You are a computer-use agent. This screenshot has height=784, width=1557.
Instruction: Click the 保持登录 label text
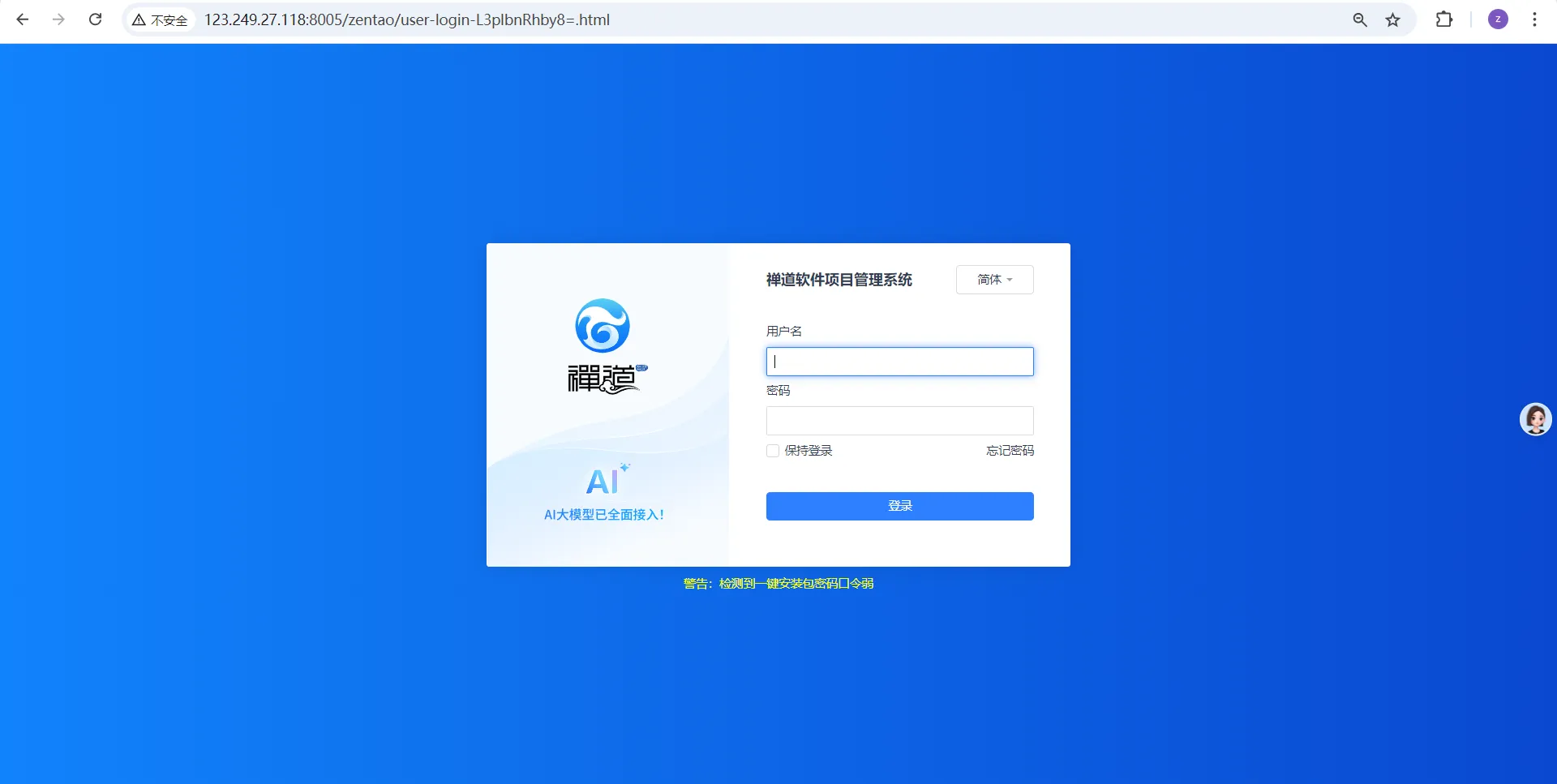tap(809, 451)
